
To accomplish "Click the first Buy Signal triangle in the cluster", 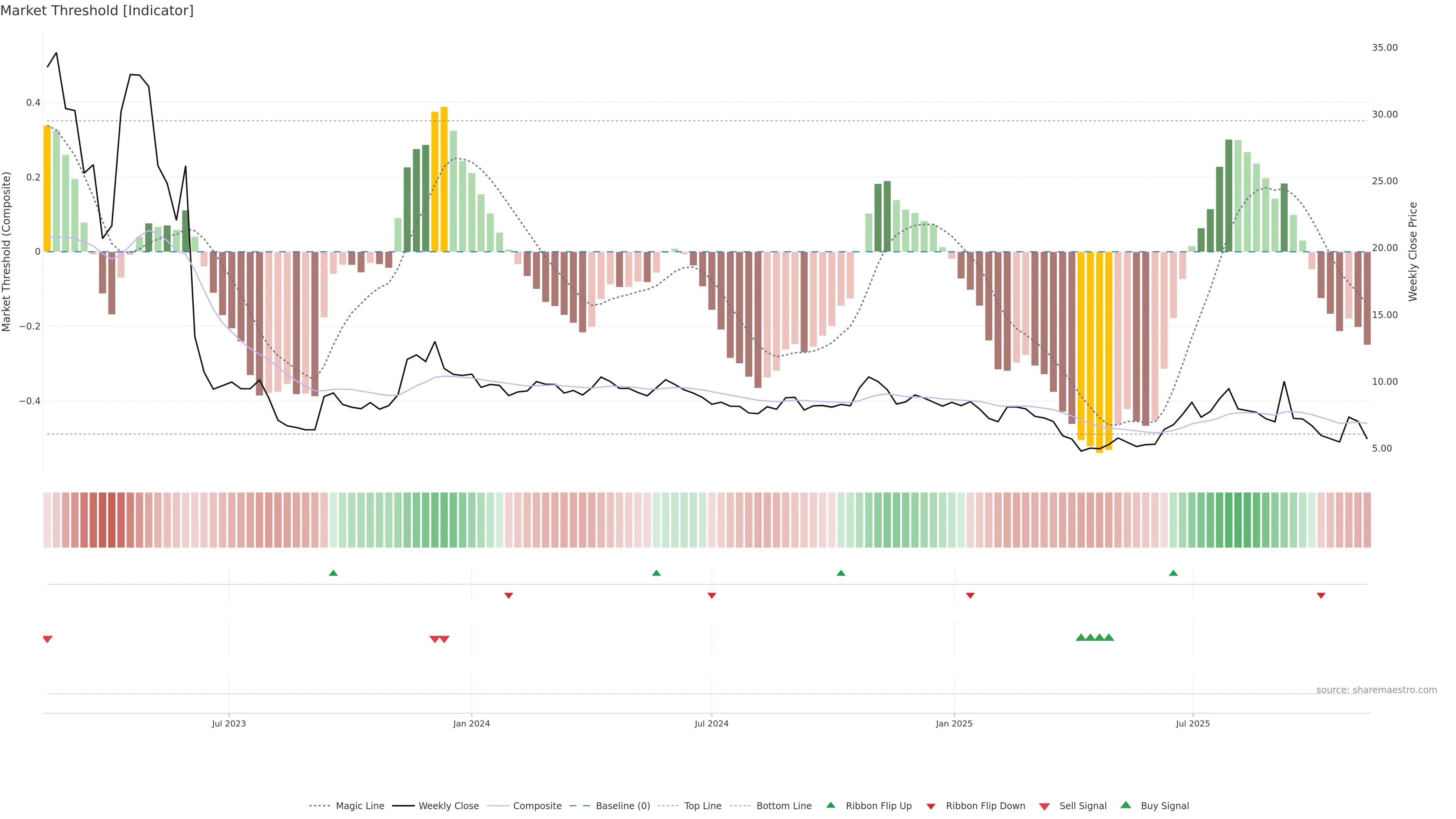I will (x=1081, y=637).
